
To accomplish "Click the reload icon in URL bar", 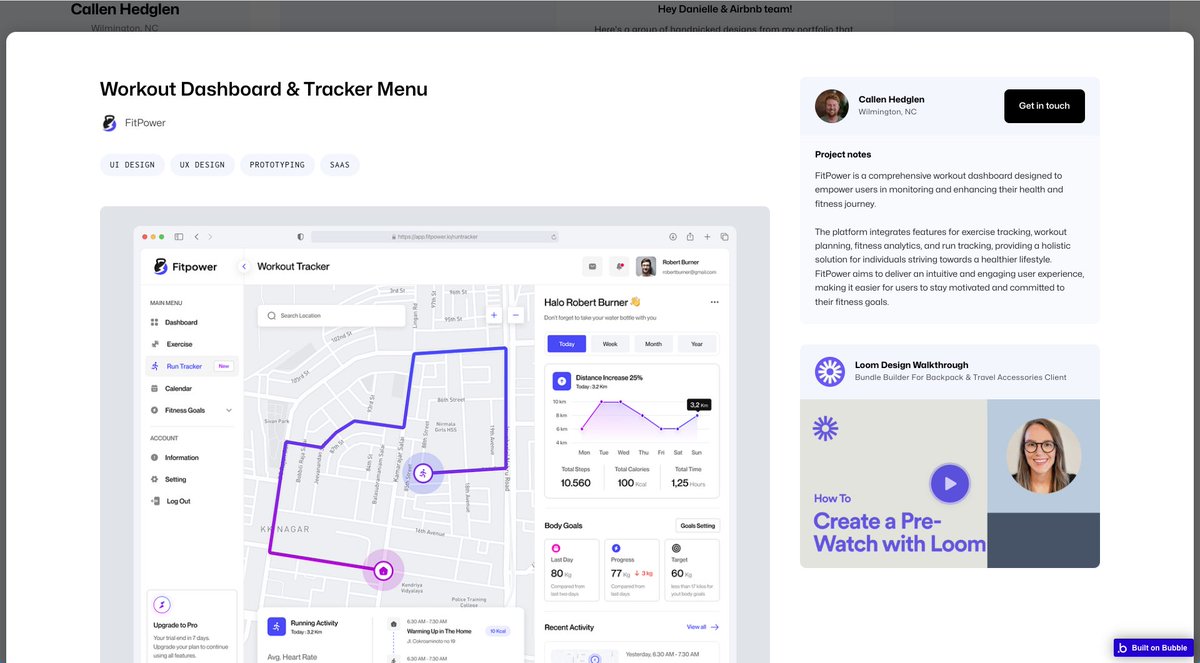I will 554,237.
